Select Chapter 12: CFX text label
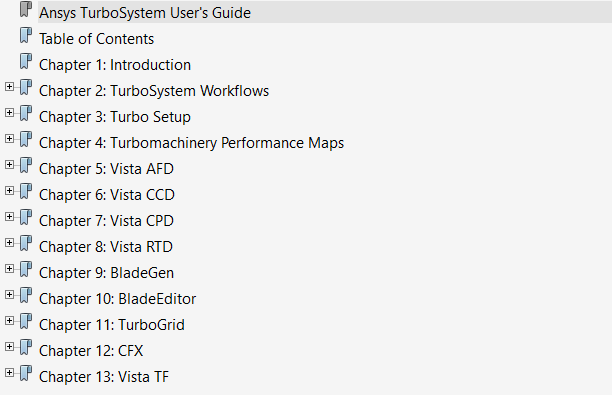Image resolution: width=612 pixels, height=395 pixels. click(91, 351)
